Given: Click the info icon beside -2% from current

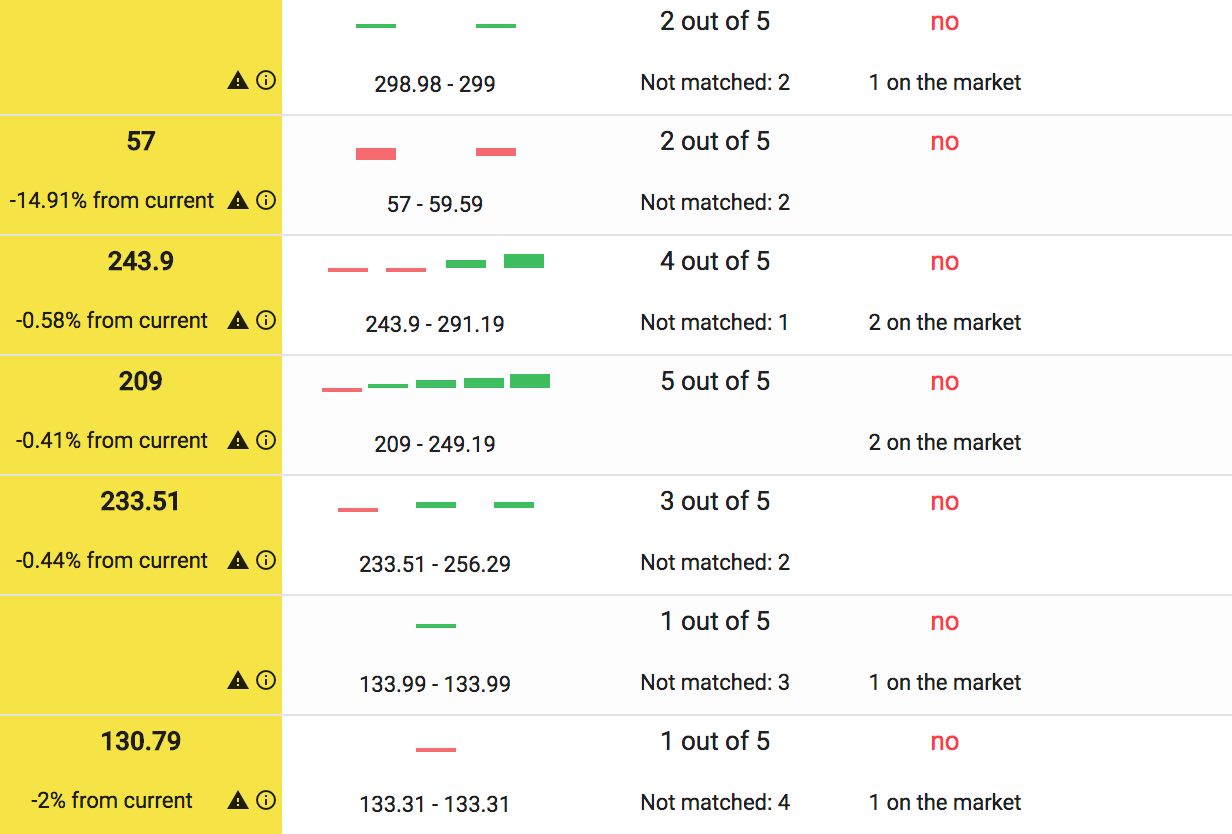Looking at the screenshot, I should coord(266,800).
